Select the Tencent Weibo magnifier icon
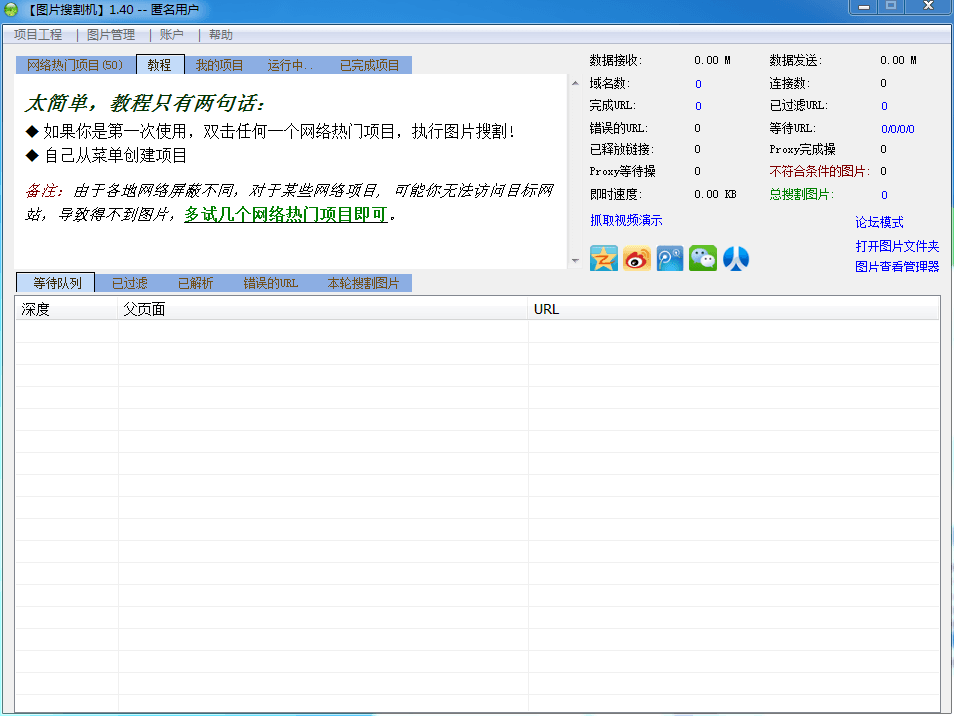 [x=669, y=258]
